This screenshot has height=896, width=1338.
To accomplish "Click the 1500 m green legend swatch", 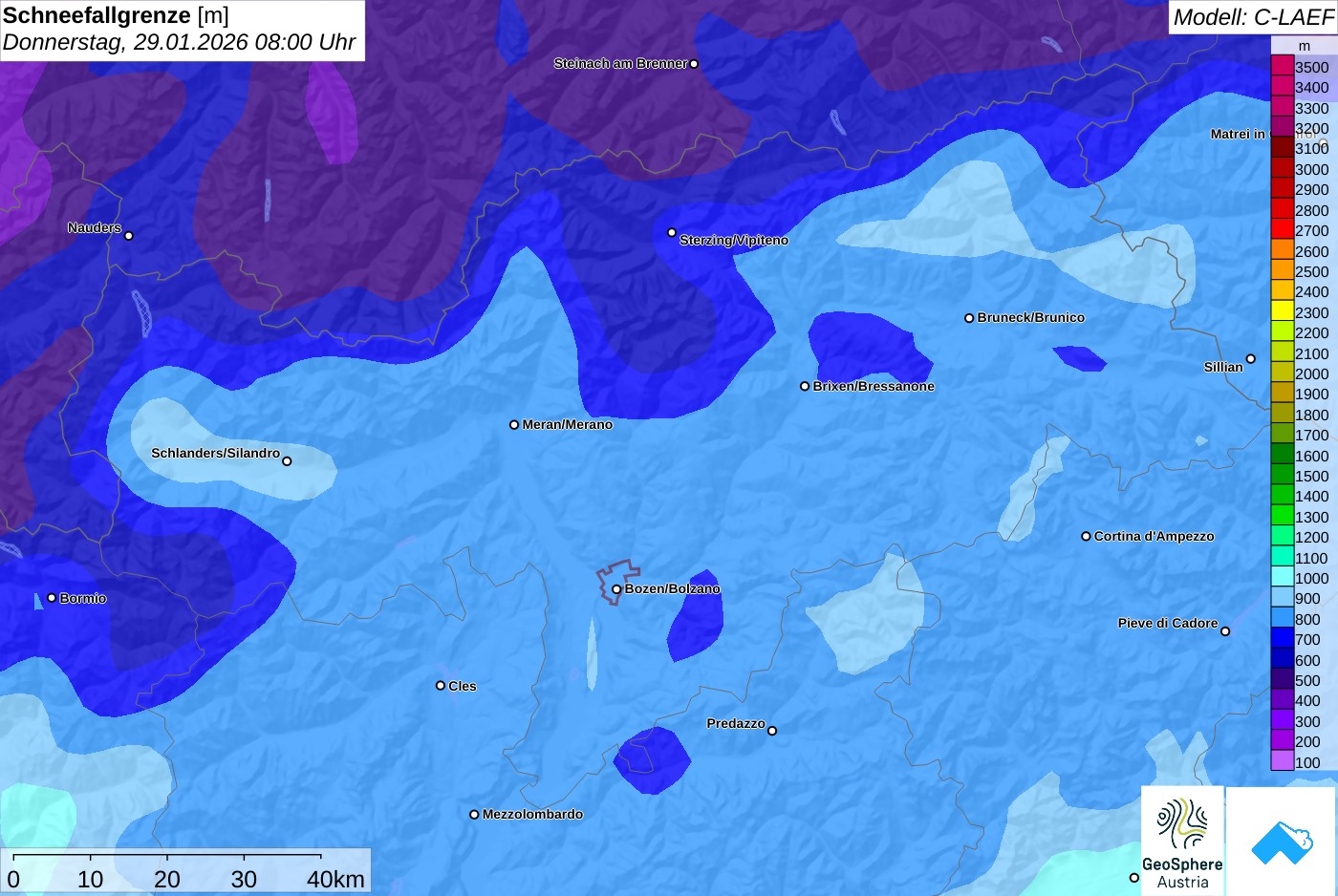I will [x=1283, y=475].
